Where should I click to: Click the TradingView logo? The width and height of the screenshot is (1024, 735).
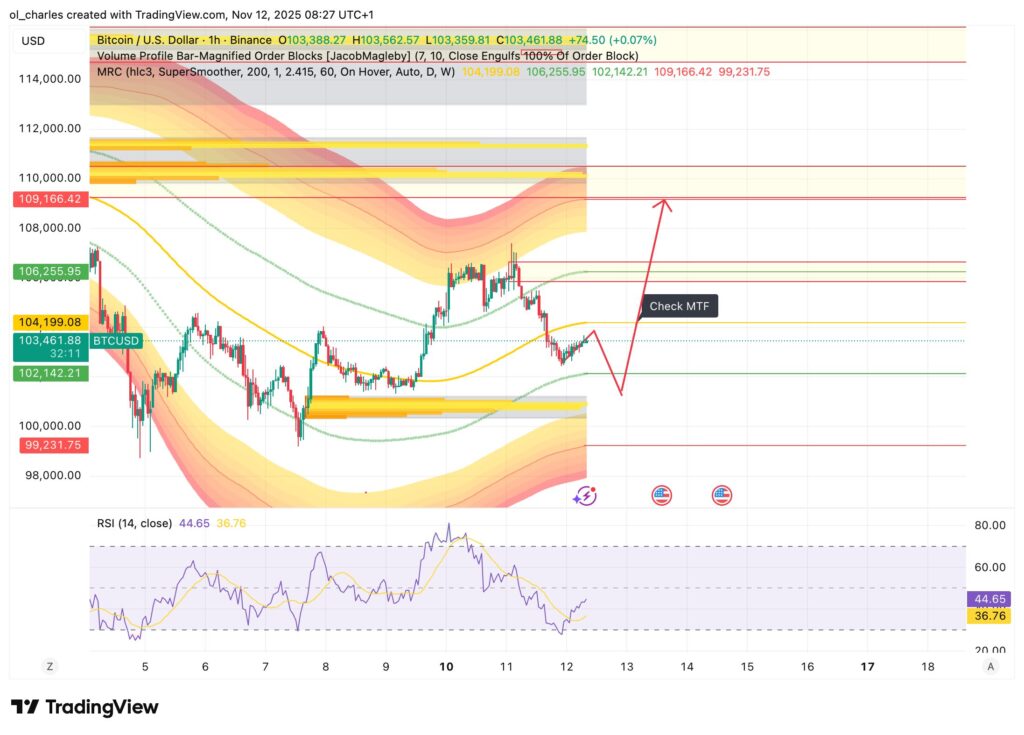coord(84,707)
